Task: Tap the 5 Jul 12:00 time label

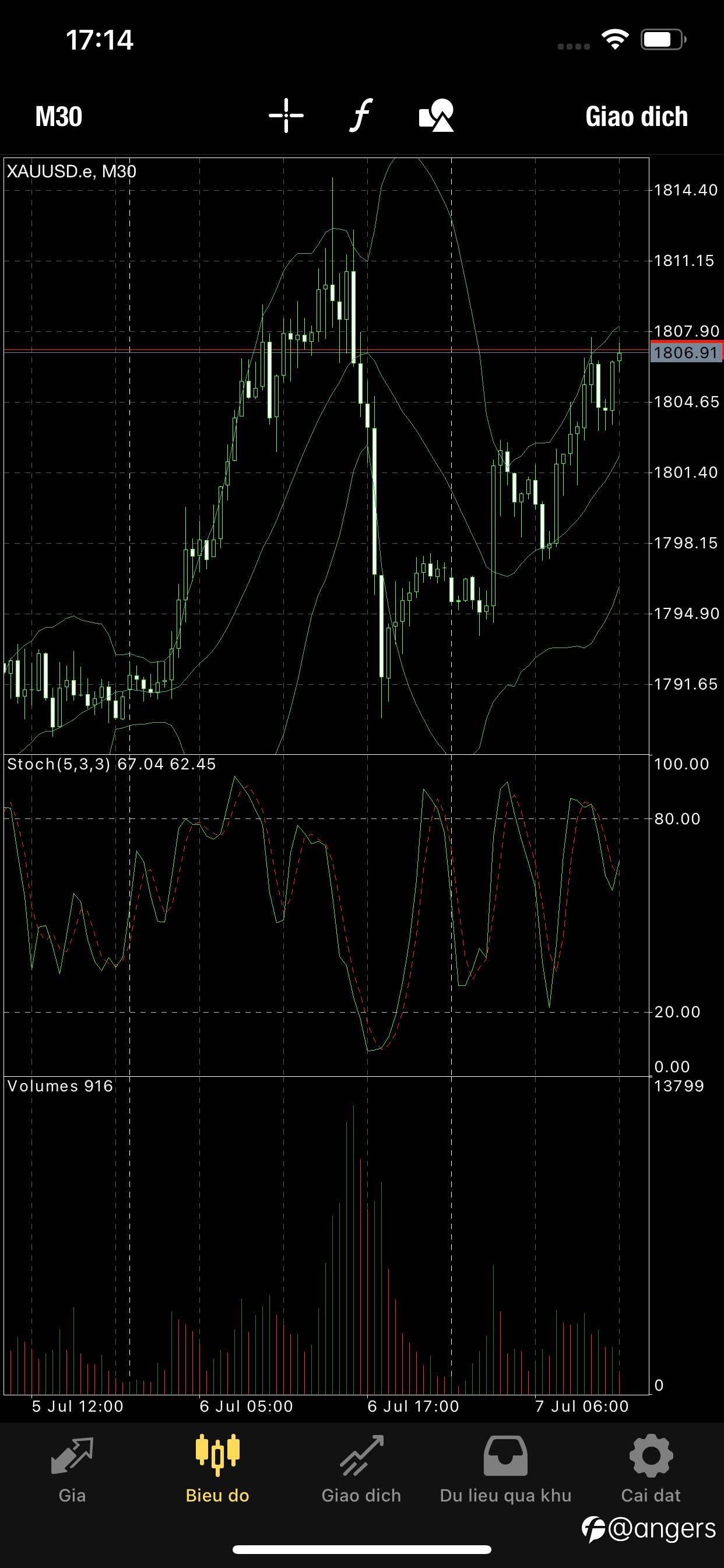Action: point(78,1406)
